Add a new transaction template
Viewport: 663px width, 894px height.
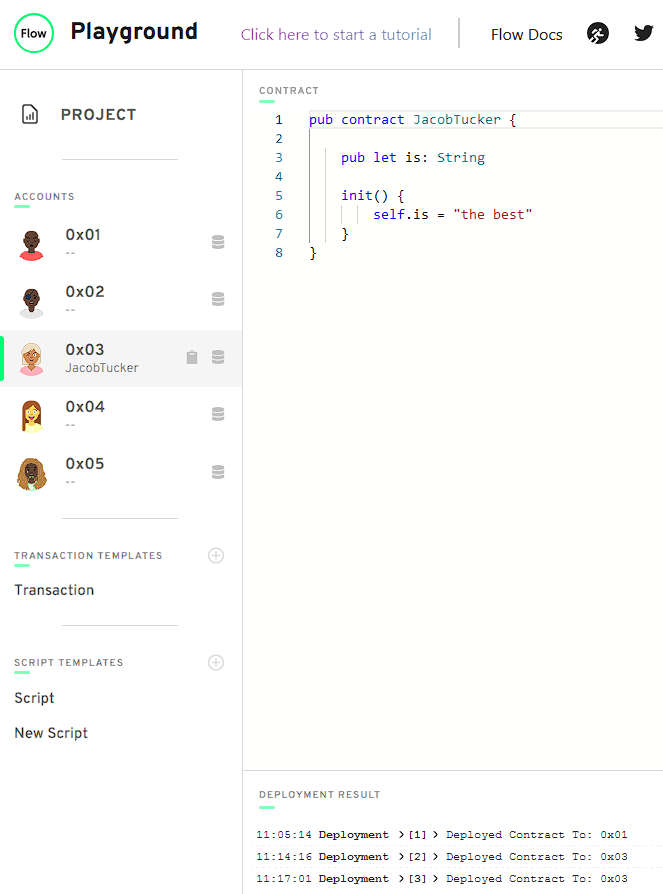tap(216, 555)
